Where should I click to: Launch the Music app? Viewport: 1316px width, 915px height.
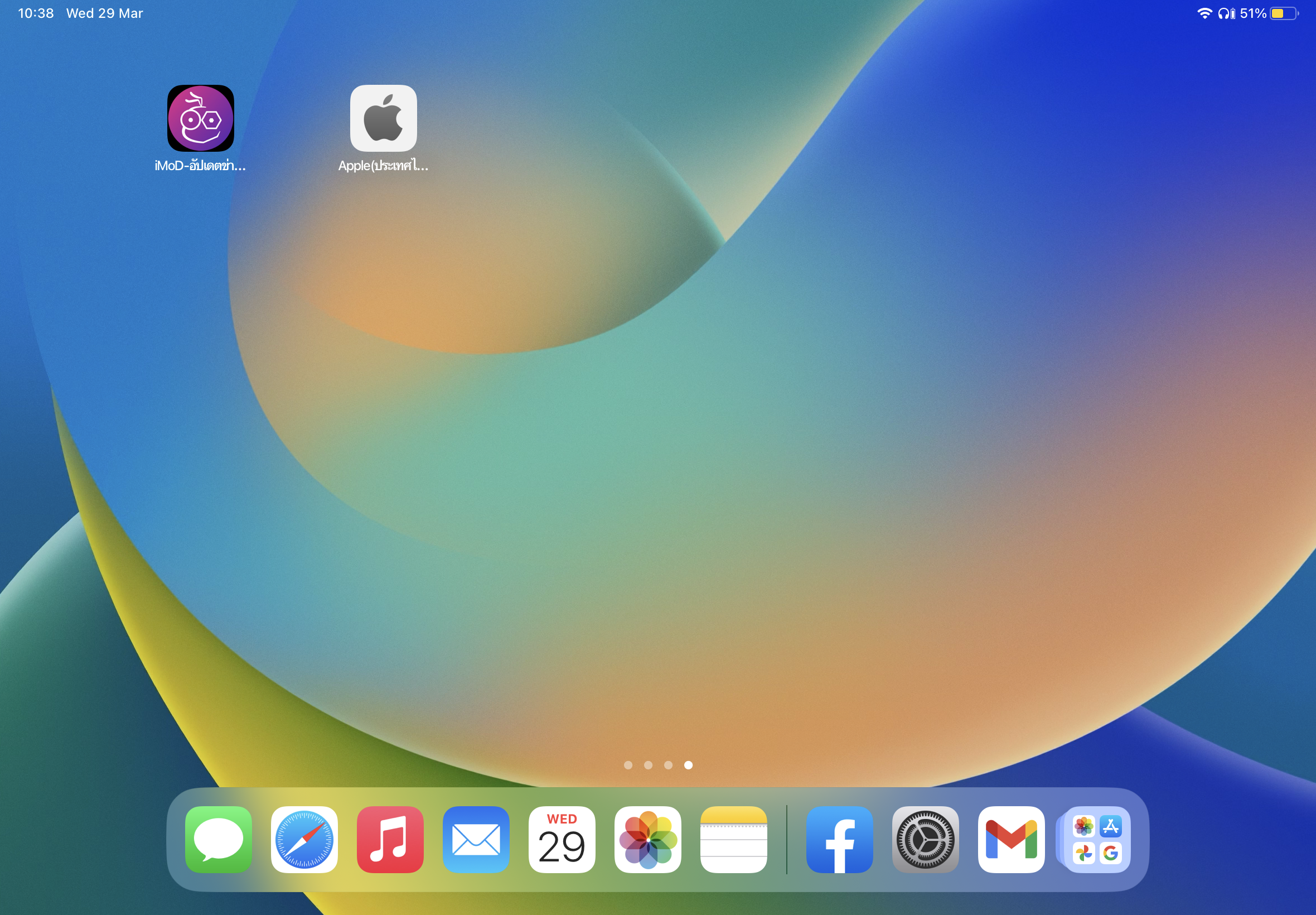point(390,839)
